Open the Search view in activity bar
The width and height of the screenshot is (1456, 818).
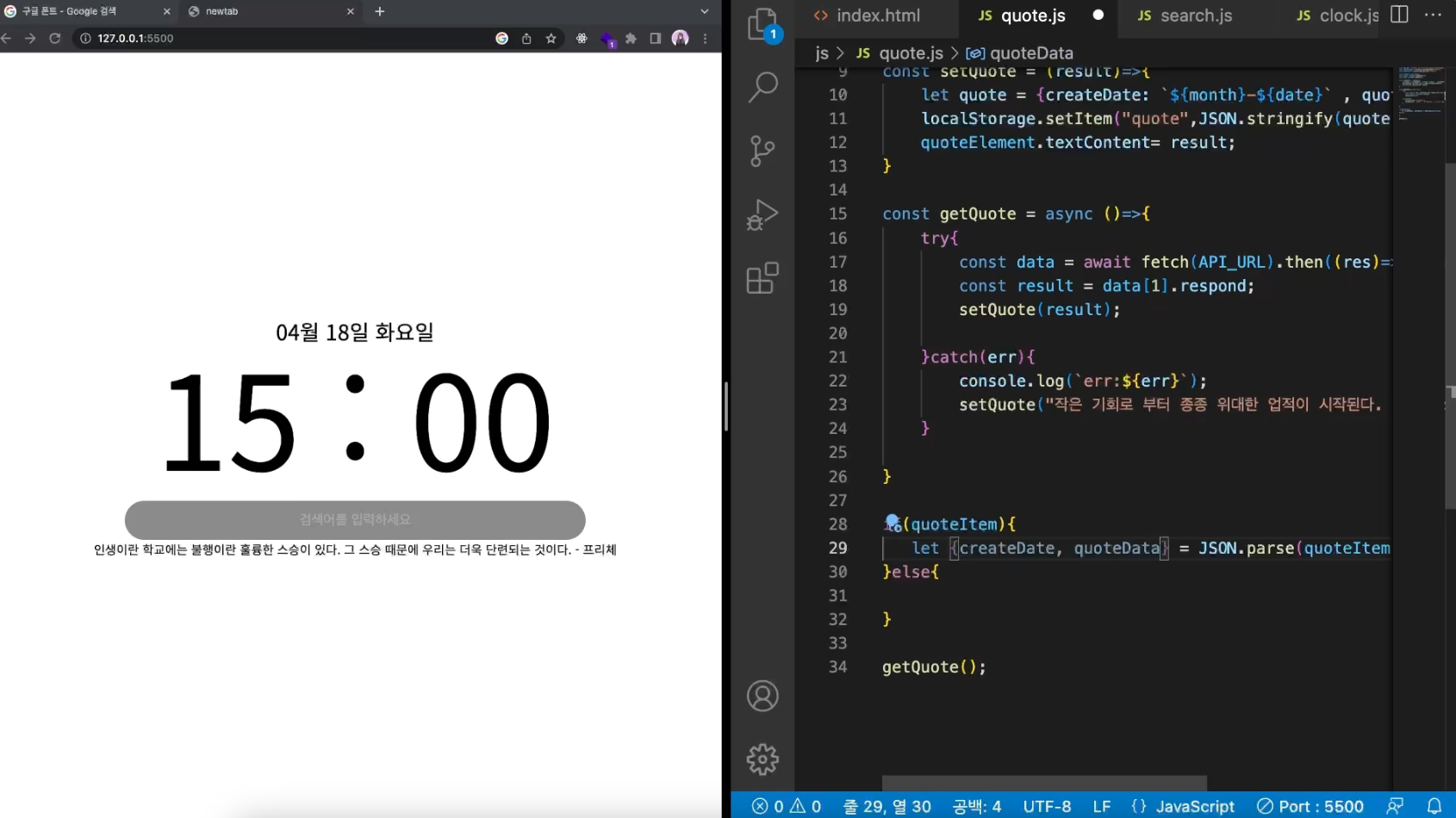click(x=762, y=86)
